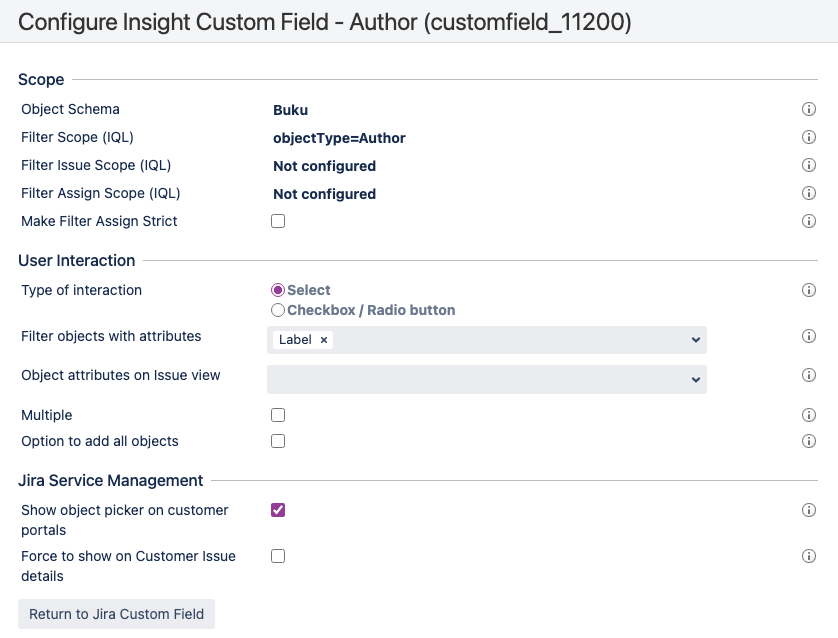The height and width of the screenshot is (638, 838).
Task: Click info icon for Filter Assign Scope
Action: click(x=809, y=194)
